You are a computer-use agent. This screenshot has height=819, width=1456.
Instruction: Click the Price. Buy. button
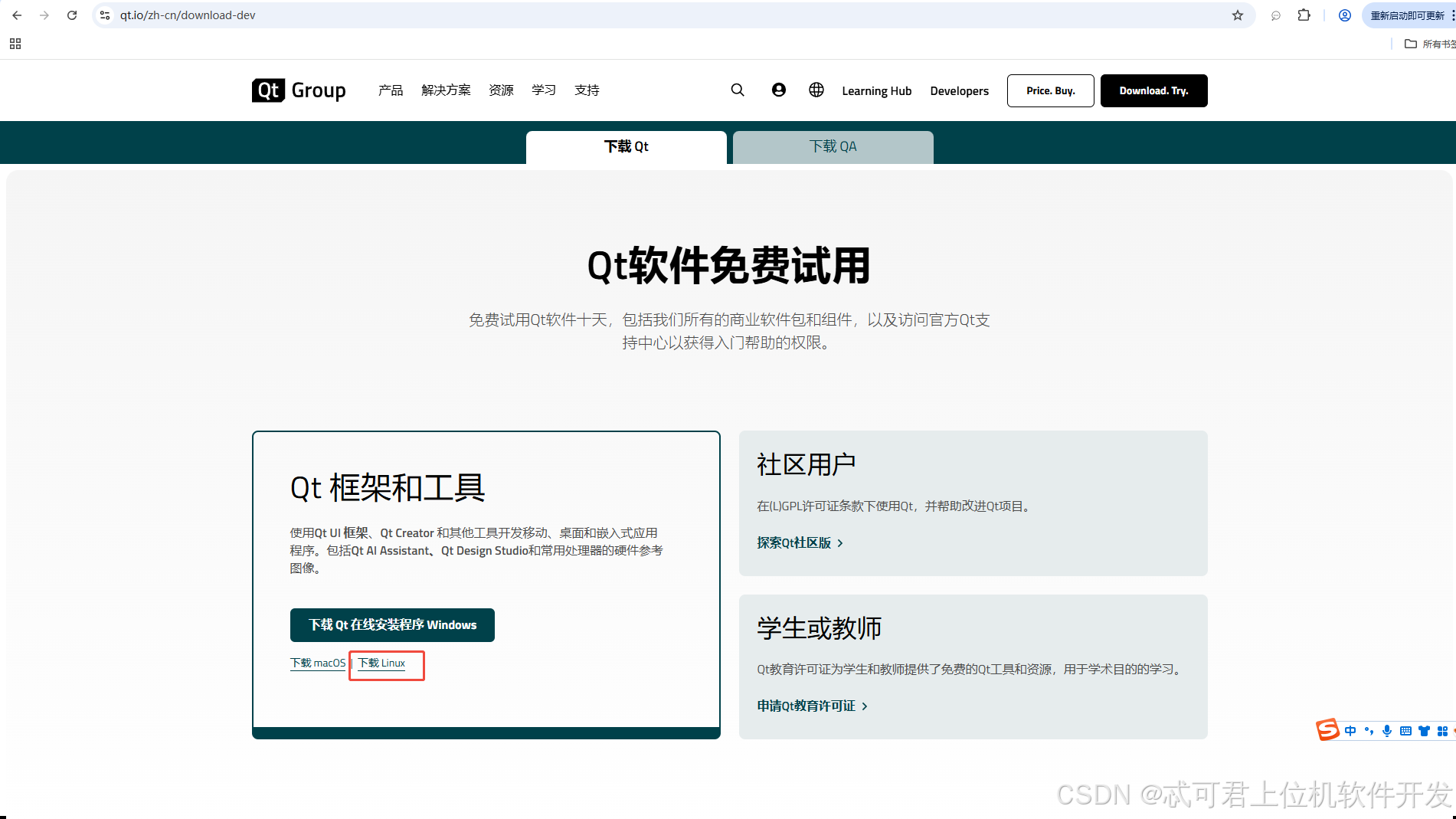(x=1051, y=90)
